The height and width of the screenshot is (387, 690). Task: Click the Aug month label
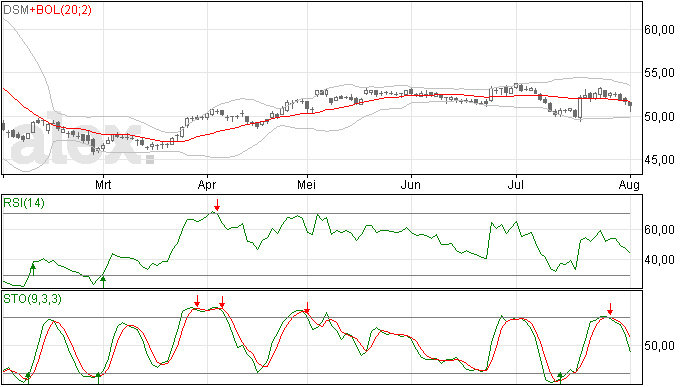pyautogui.click(x=629, y=185)
